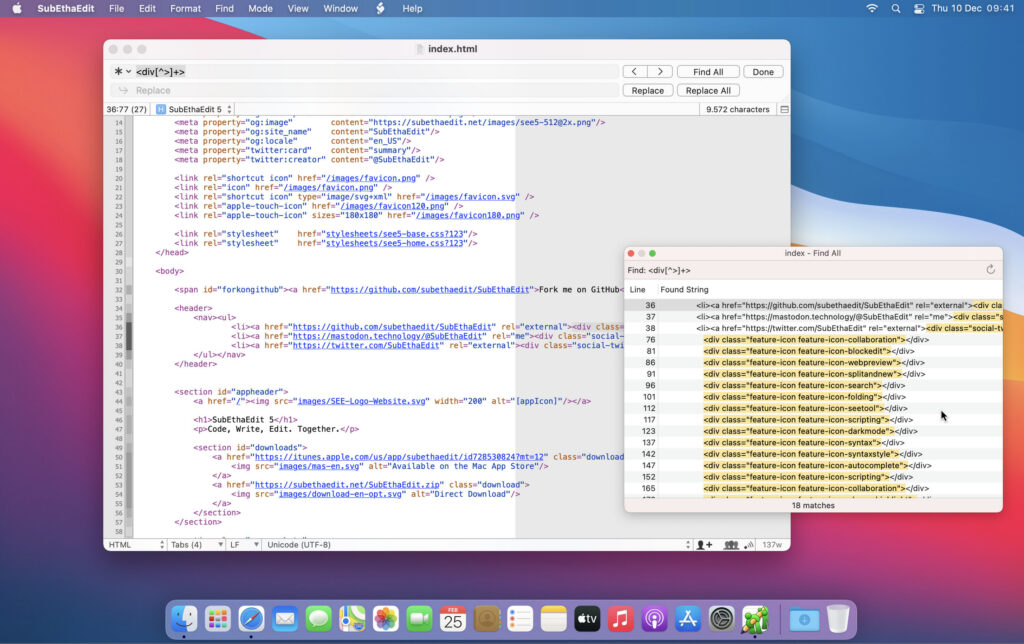This screenshot has width=1024, height=644.
Task: Refresh the Find All results
Action: point(990,270)
